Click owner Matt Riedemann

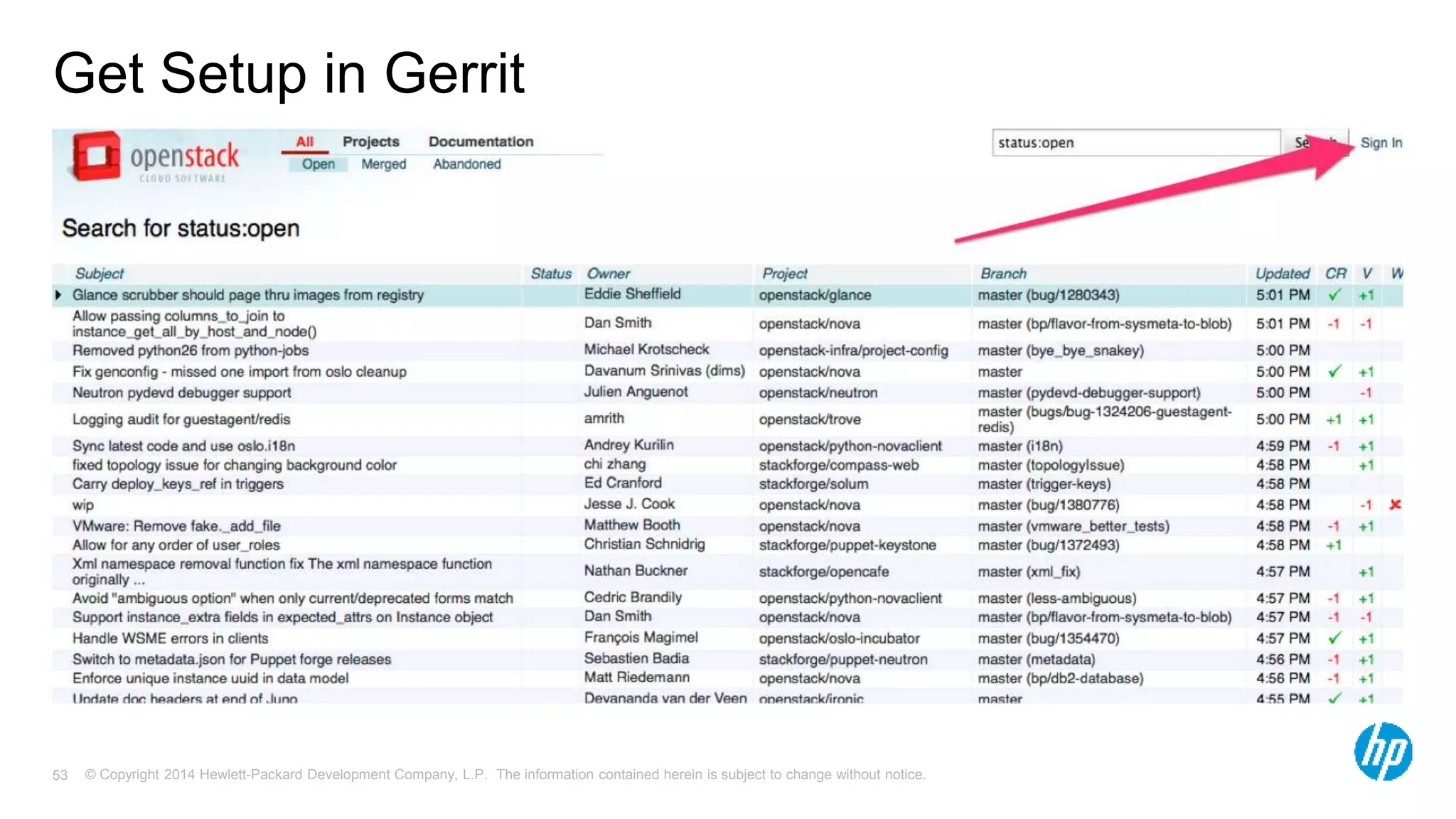636,678
